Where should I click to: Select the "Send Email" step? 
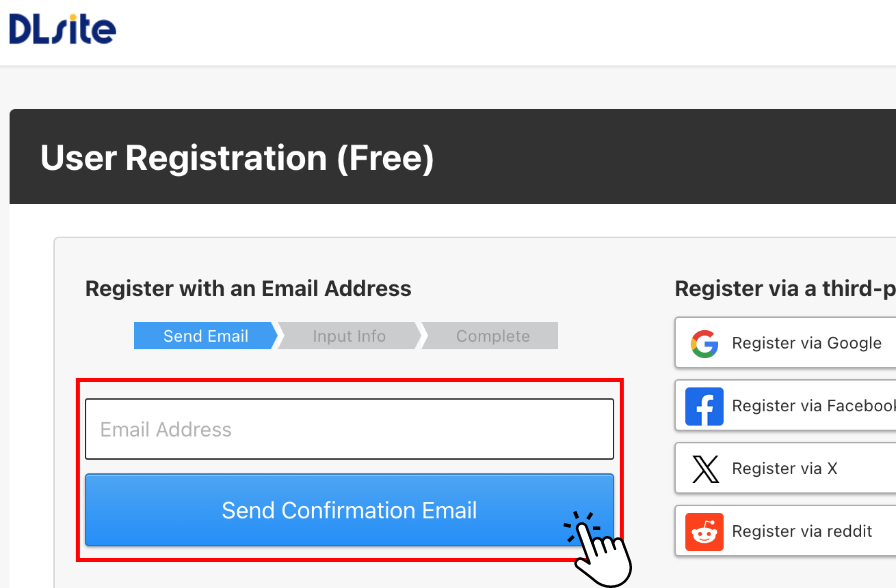pos(205,336)
